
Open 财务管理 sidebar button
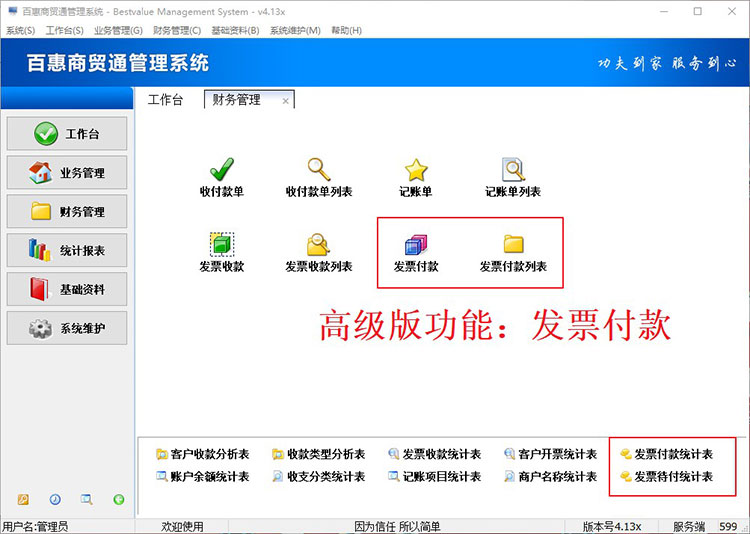(67, 211)
